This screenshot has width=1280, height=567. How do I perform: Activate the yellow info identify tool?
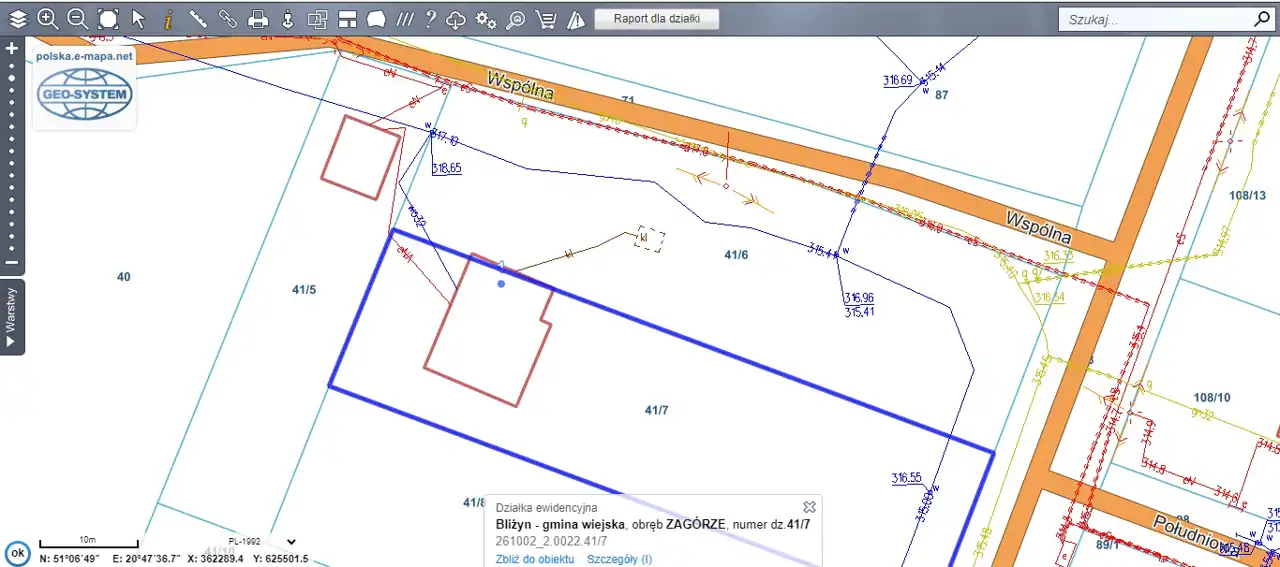point(168,19)
